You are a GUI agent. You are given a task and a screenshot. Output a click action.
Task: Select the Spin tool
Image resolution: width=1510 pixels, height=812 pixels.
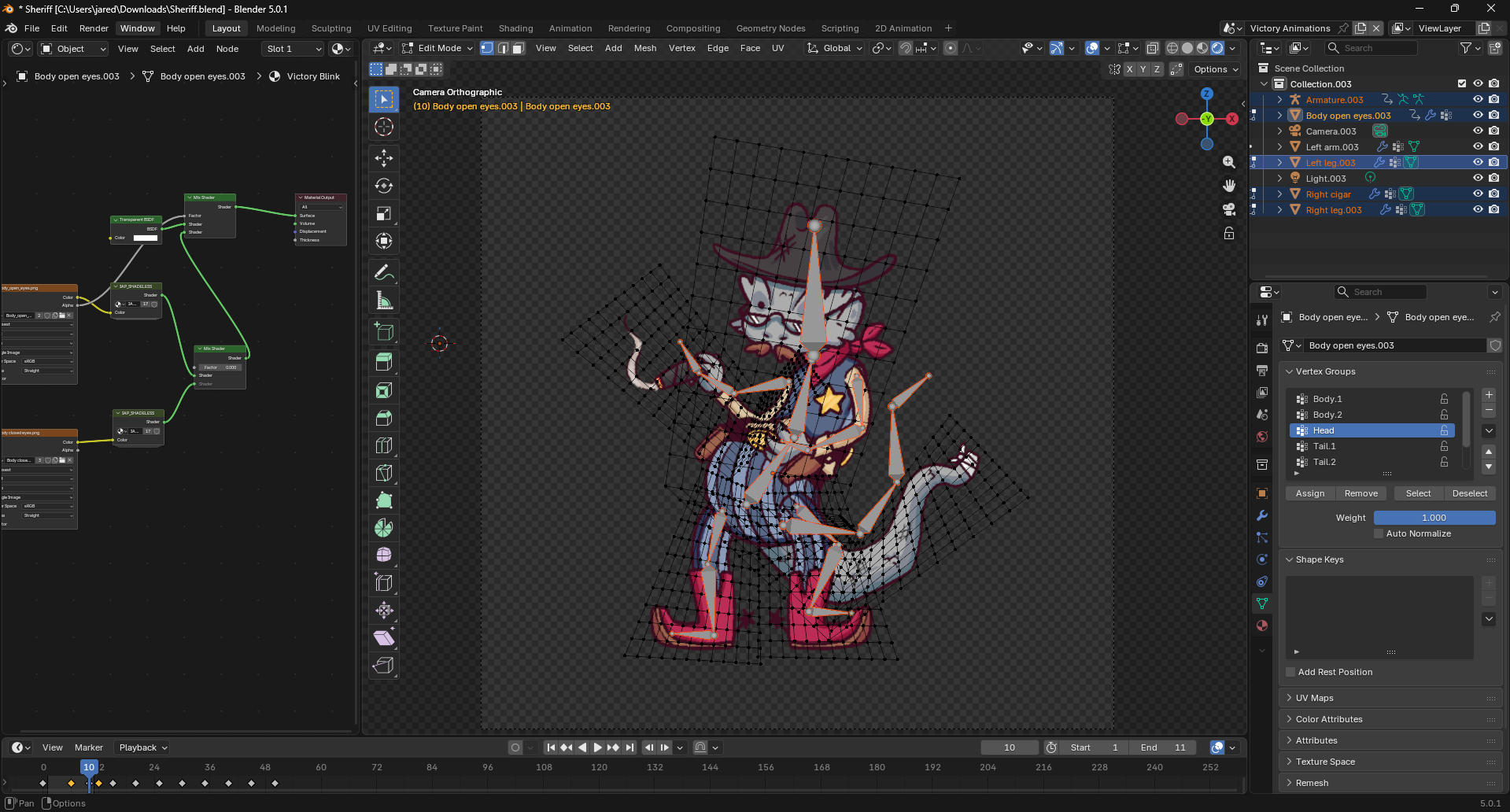click(x=384, y=528)
